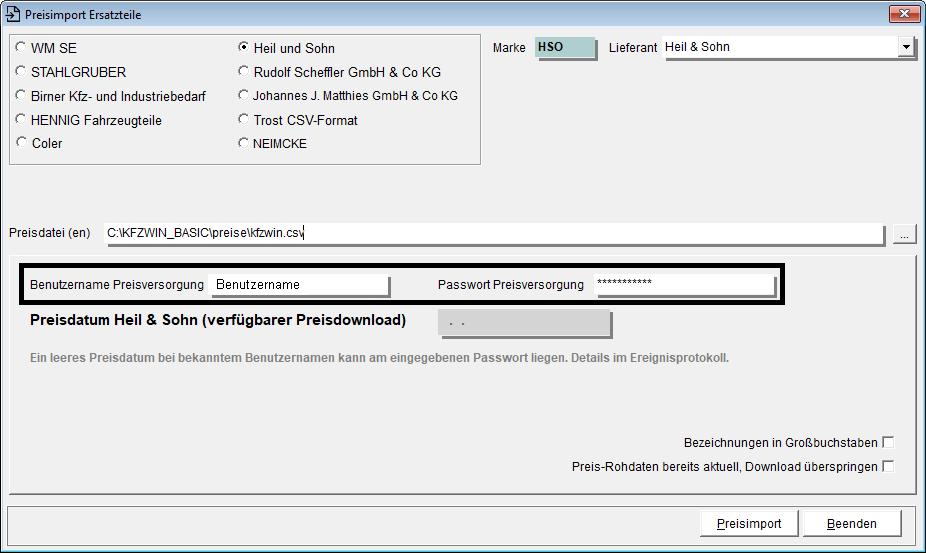Click the Beenden button
The height and width of the screenshot is (553, 926).
(x=852, y=523)
